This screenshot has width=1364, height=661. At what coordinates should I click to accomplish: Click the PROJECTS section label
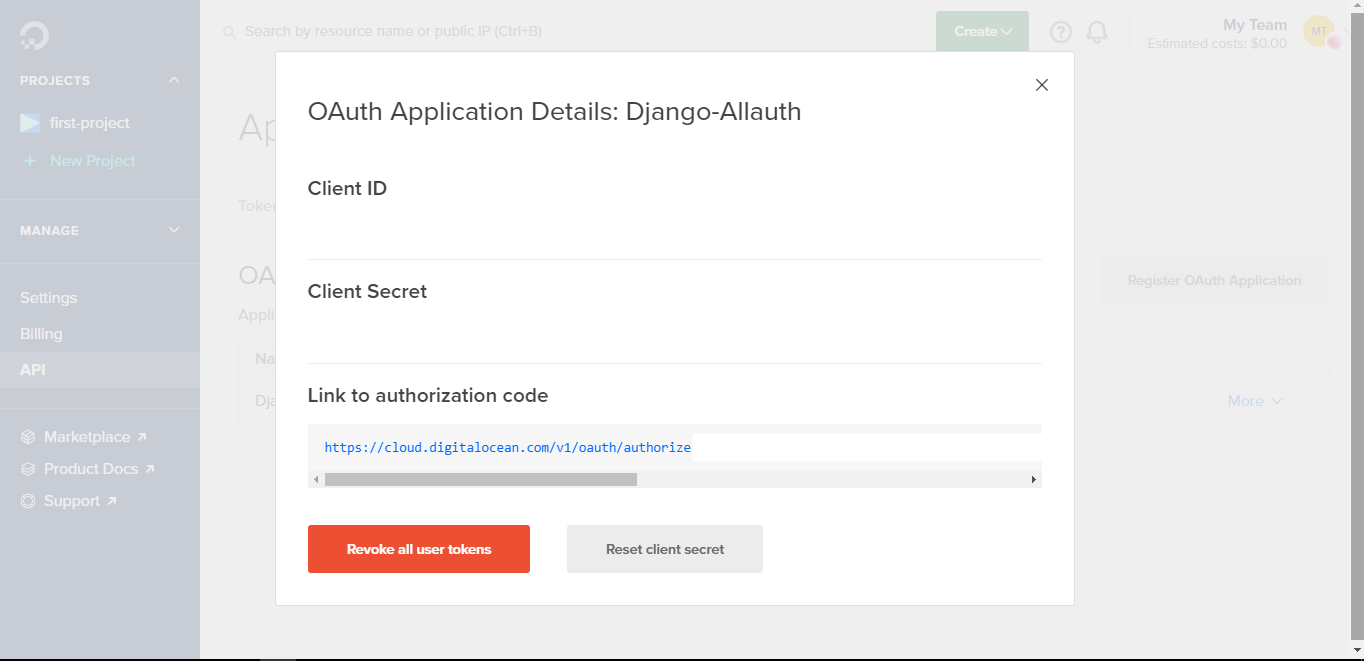tap(55, 81)
